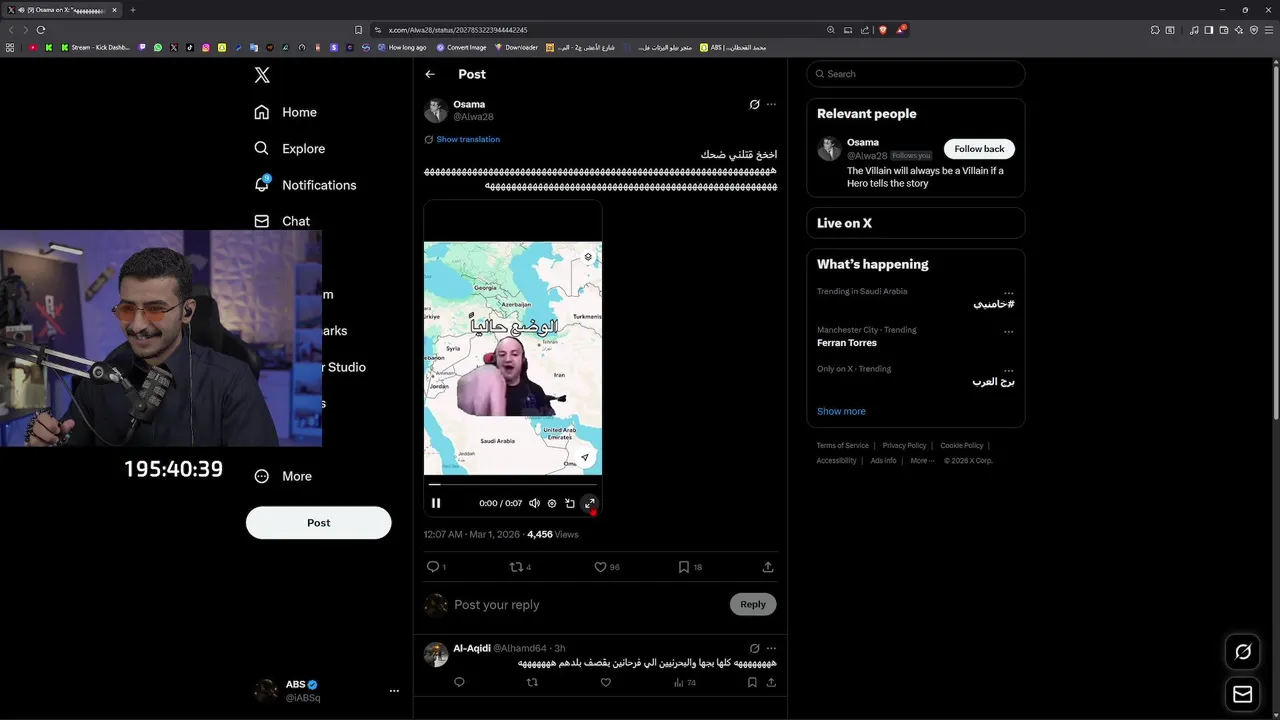Open new browser tab

pos(133,10)
